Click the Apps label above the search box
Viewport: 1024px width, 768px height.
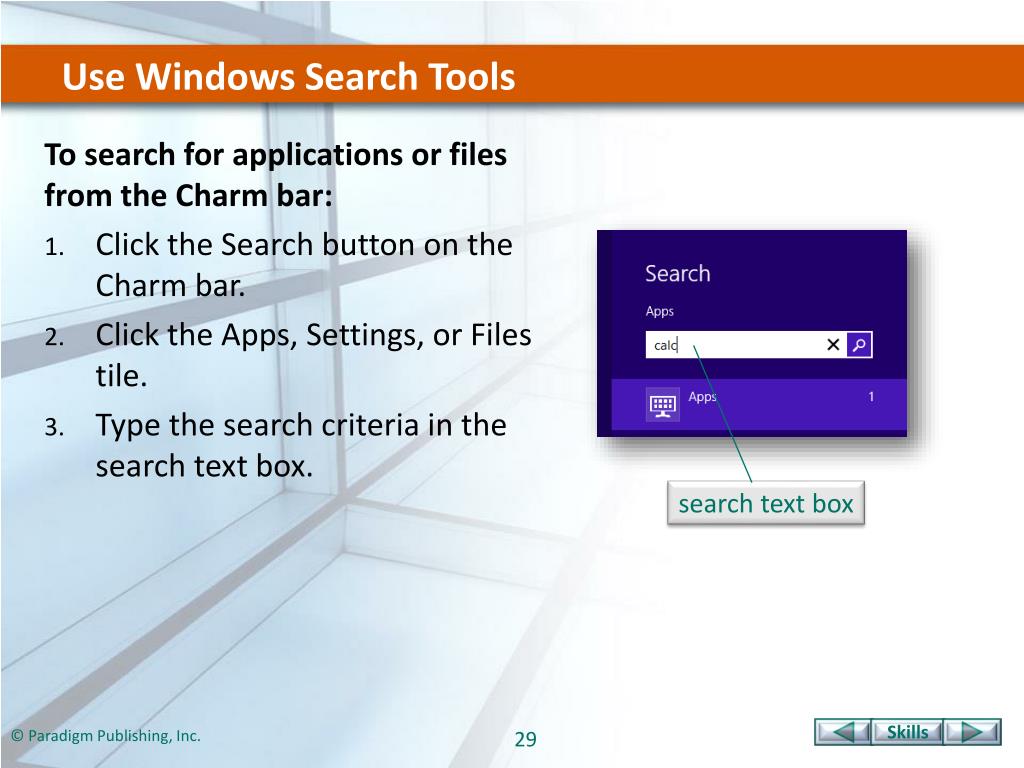pos(660,311)
